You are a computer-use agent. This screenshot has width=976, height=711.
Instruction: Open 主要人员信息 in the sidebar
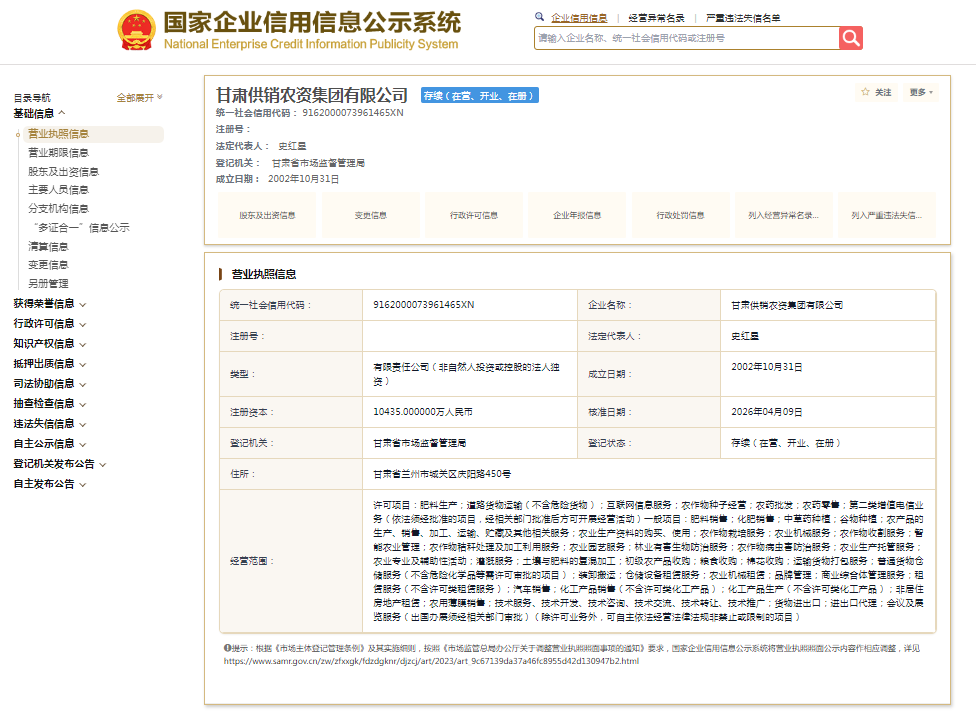click(x=58, y=190)
